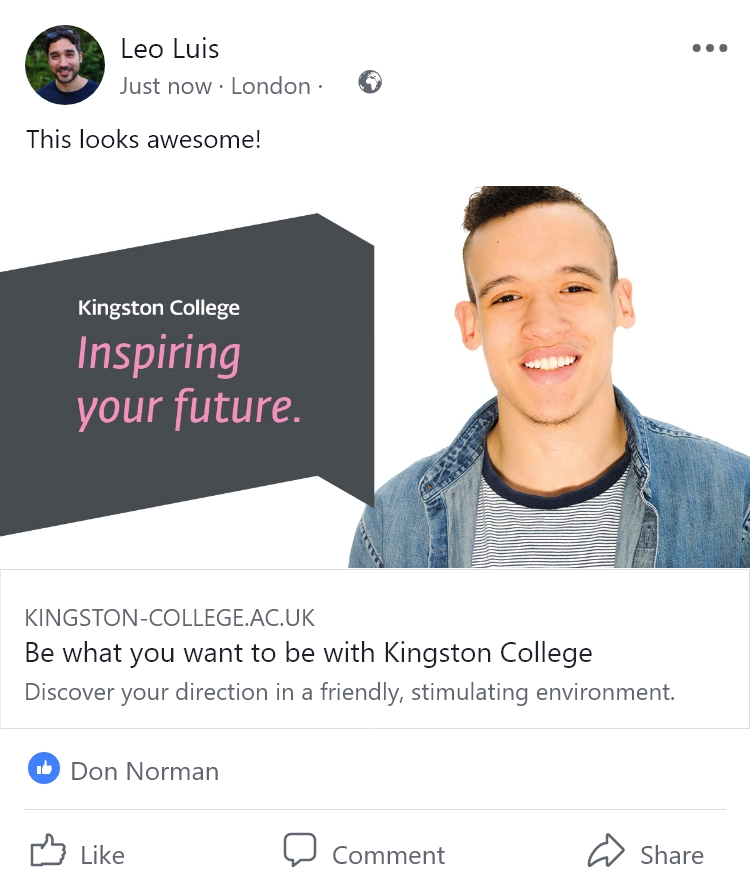750x890 pixels.
Task: Click Leo Luis's profile picture
Action: pos(64,65)
